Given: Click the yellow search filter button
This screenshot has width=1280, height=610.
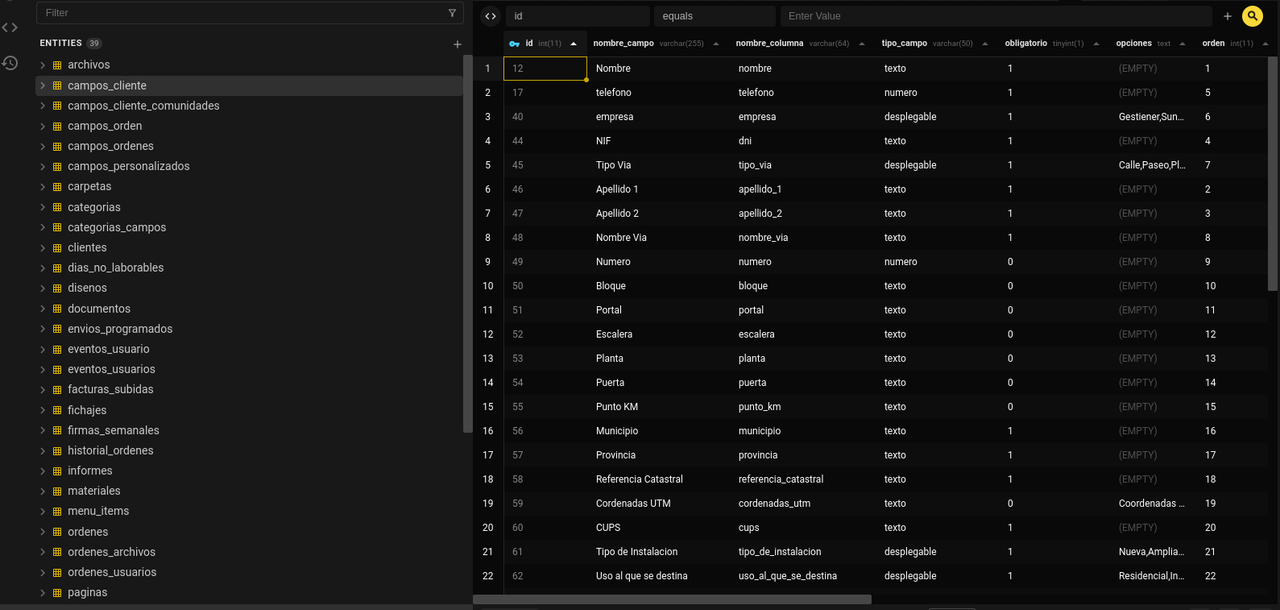Looking at the screenshot, I should pyautogui.click(x=1252, y=16).
